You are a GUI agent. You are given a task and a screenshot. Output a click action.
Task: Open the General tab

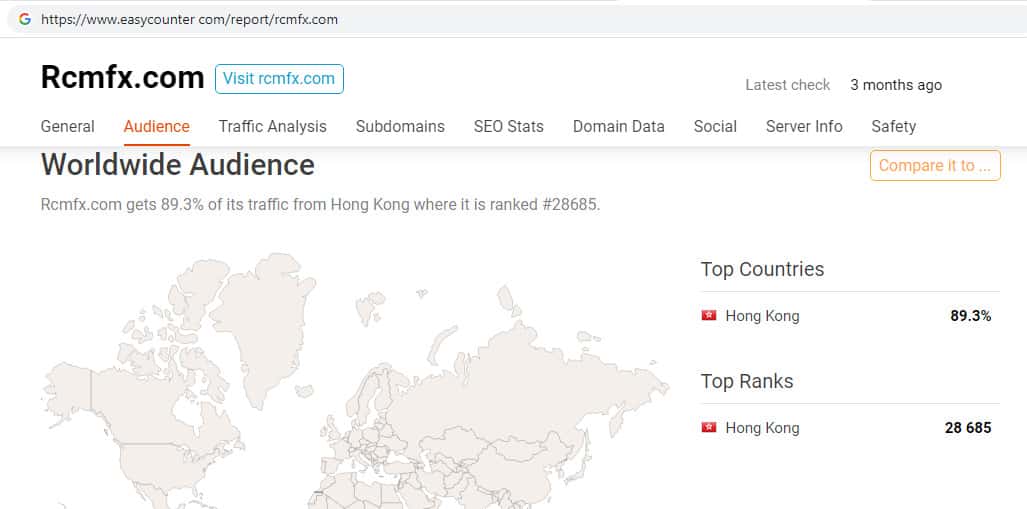[68, 126]
